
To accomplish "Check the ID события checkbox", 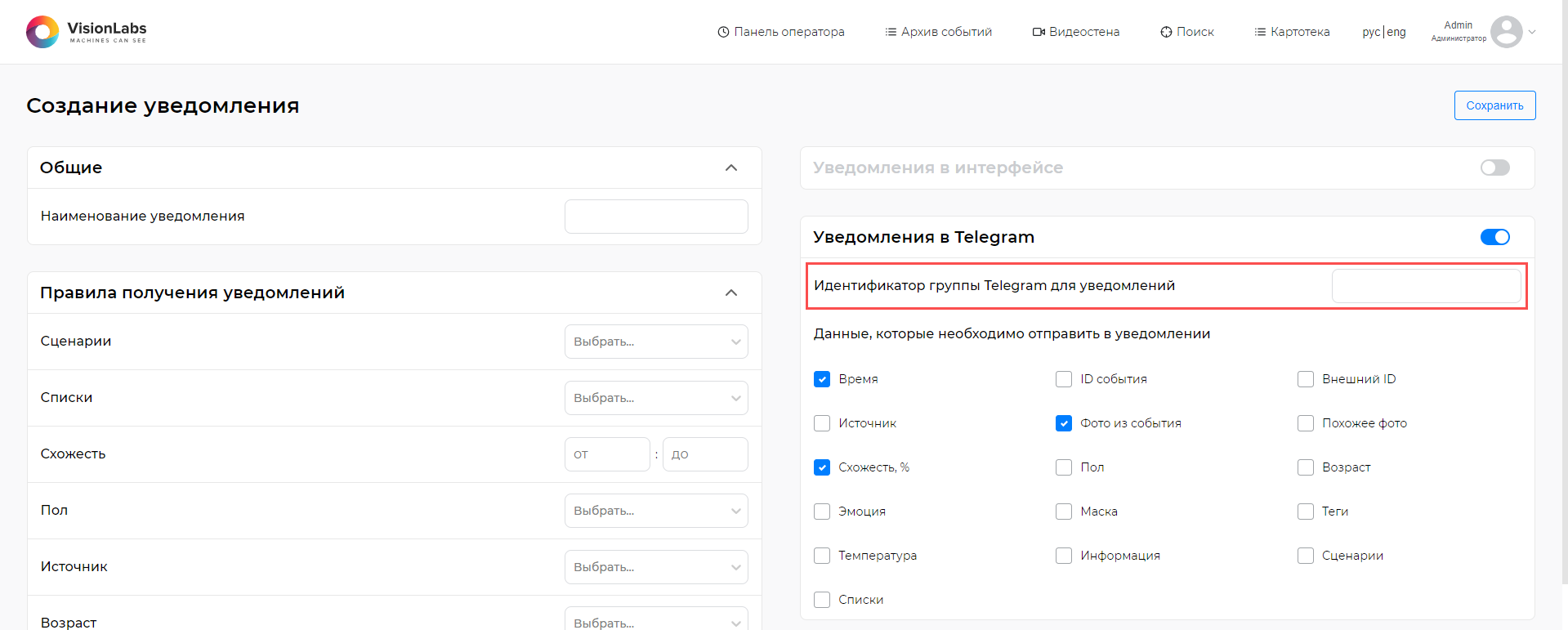I will pos(1064,379).
